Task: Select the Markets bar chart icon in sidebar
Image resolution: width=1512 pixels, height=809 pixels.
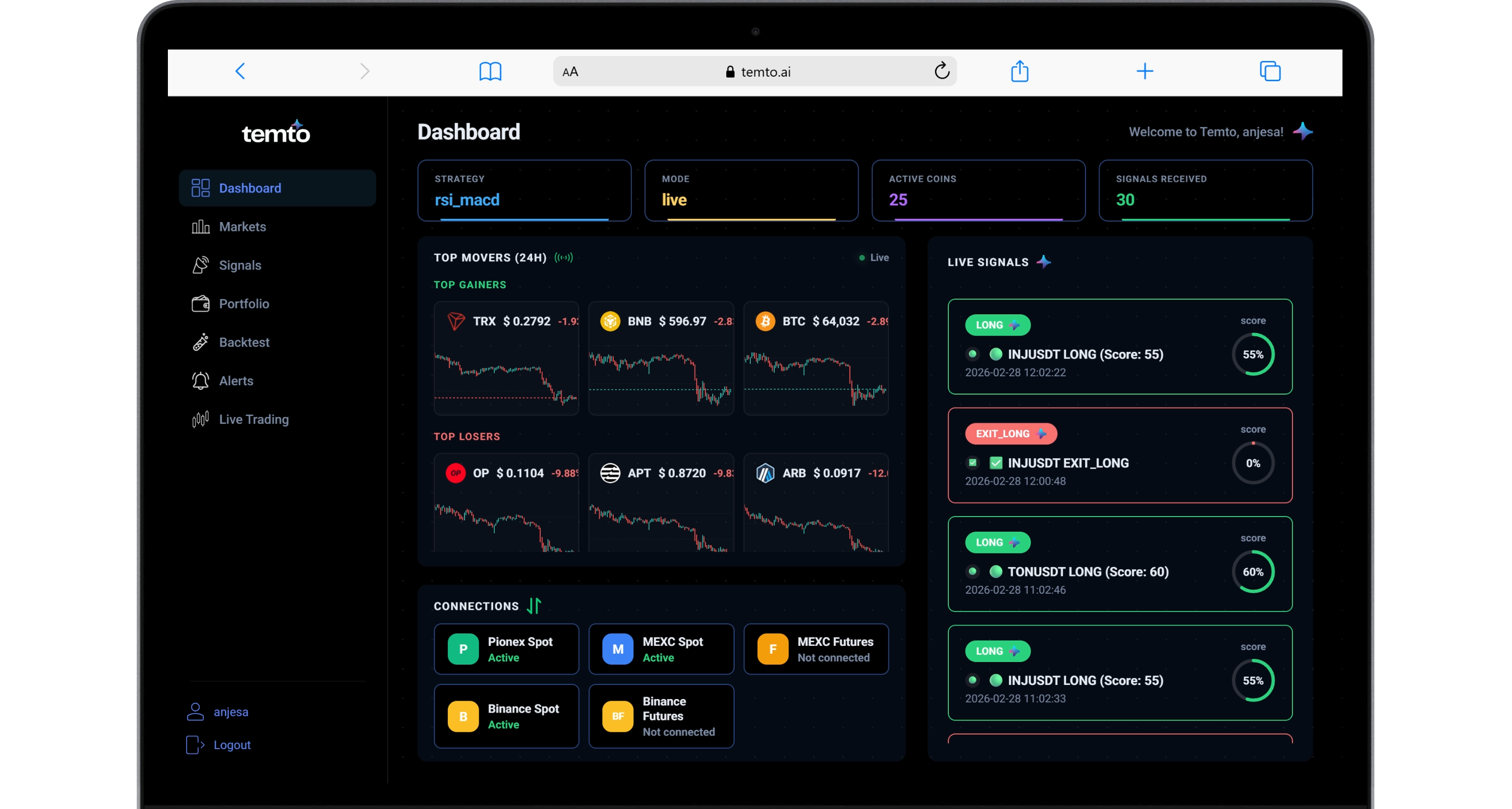Action: [200, 226]
